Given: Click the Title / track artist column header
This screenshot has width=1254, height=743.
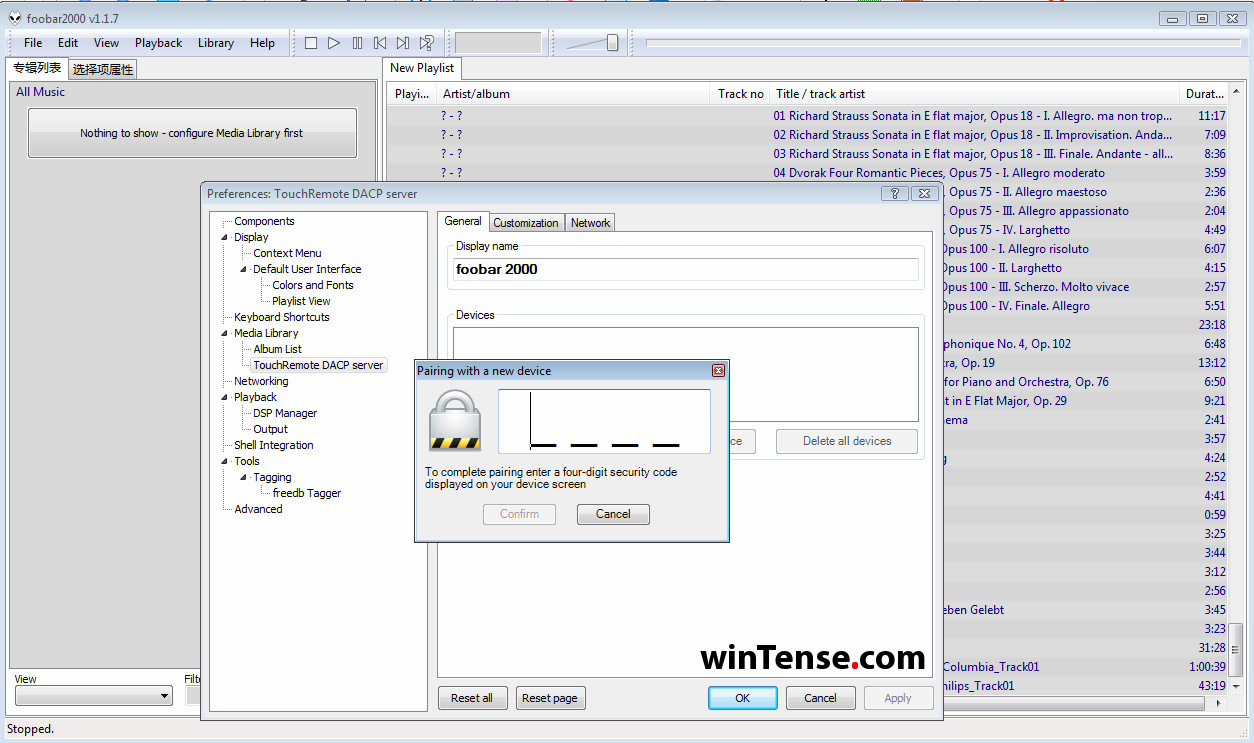Looking at the screenshot, I should pyautogui.click(x=976, y=94).
